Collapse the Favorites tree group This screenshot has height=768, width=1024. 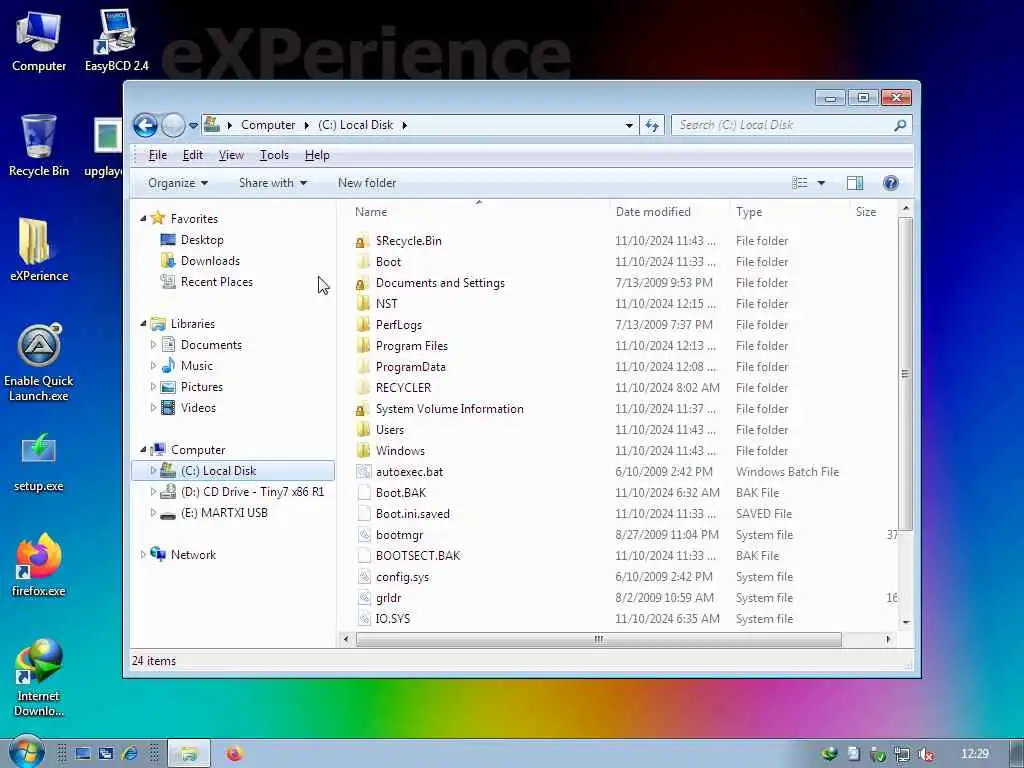143,219
